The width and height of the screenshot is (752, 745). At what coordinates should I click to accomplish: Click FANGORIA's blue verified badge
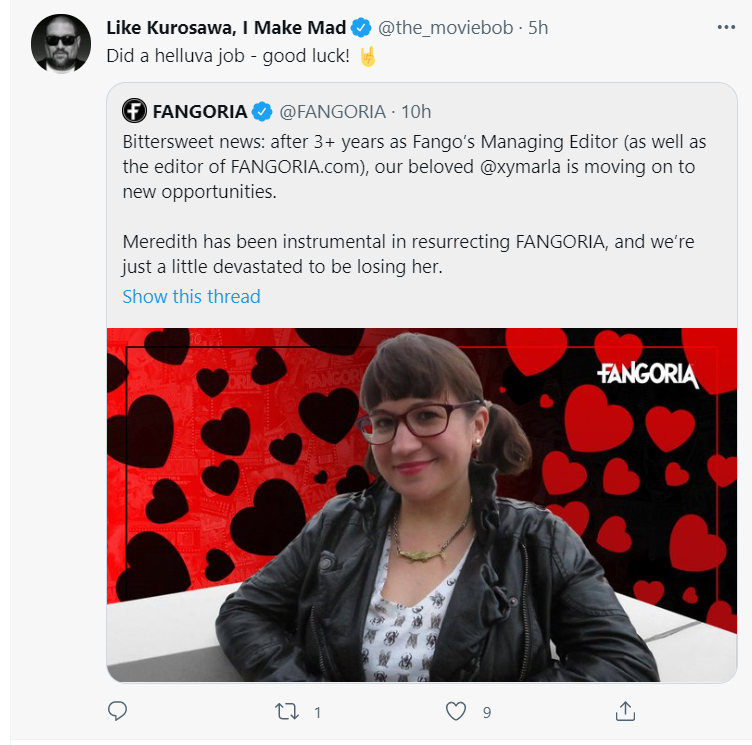tap(262, 111)
